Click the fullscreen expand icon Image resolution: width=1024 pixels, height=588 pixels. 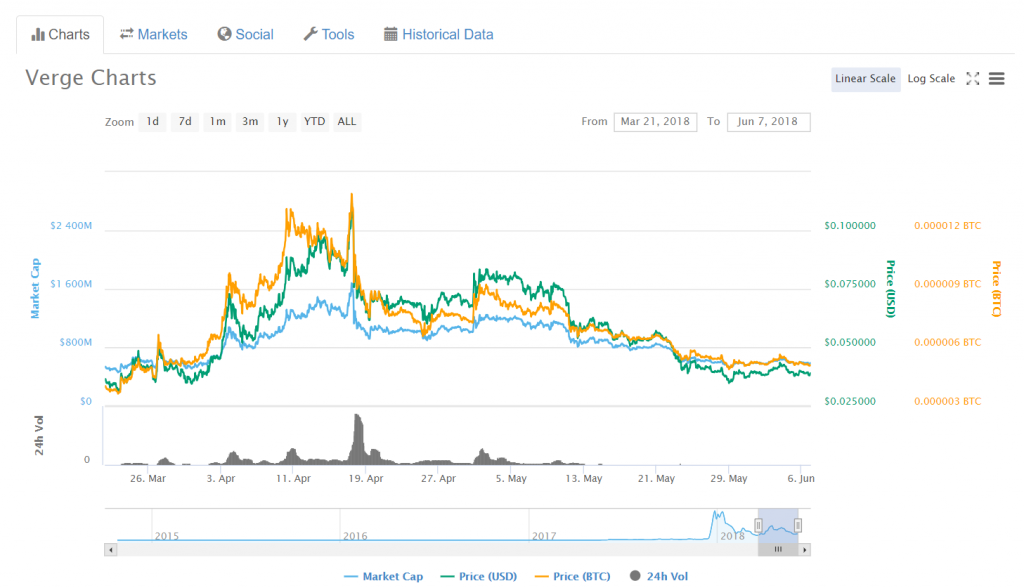[x=973, y=79]
